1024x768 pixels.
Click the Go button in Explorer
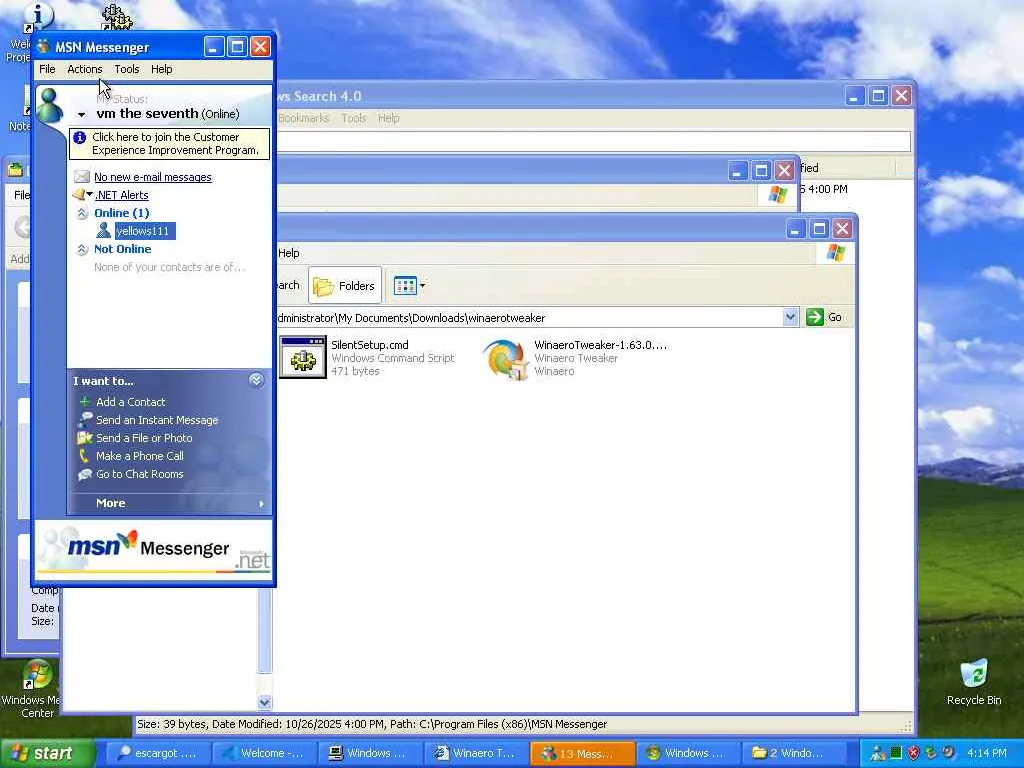[825, 317]
